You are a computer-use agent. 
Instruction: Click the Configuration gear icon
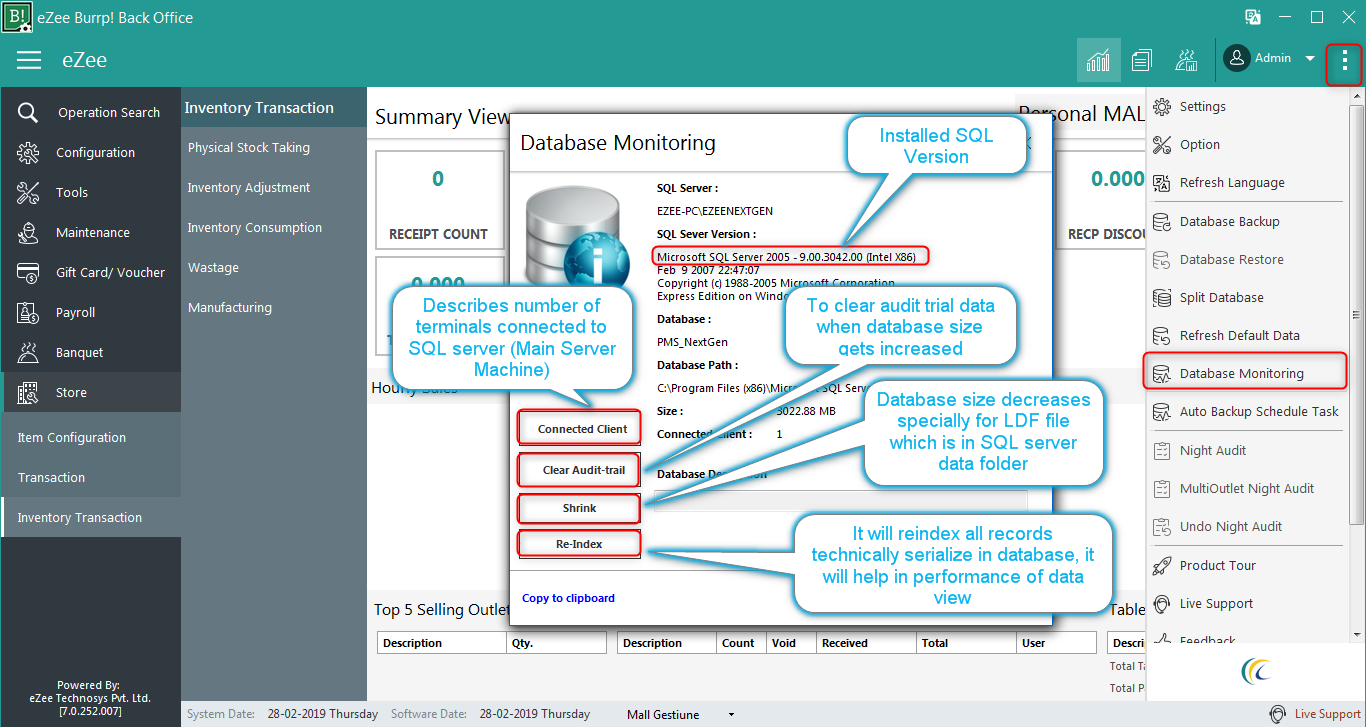click(x=28, y=152)
